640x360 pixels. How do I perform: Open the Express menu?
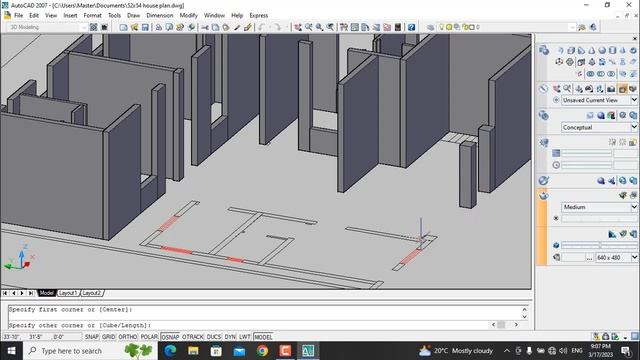259,16
